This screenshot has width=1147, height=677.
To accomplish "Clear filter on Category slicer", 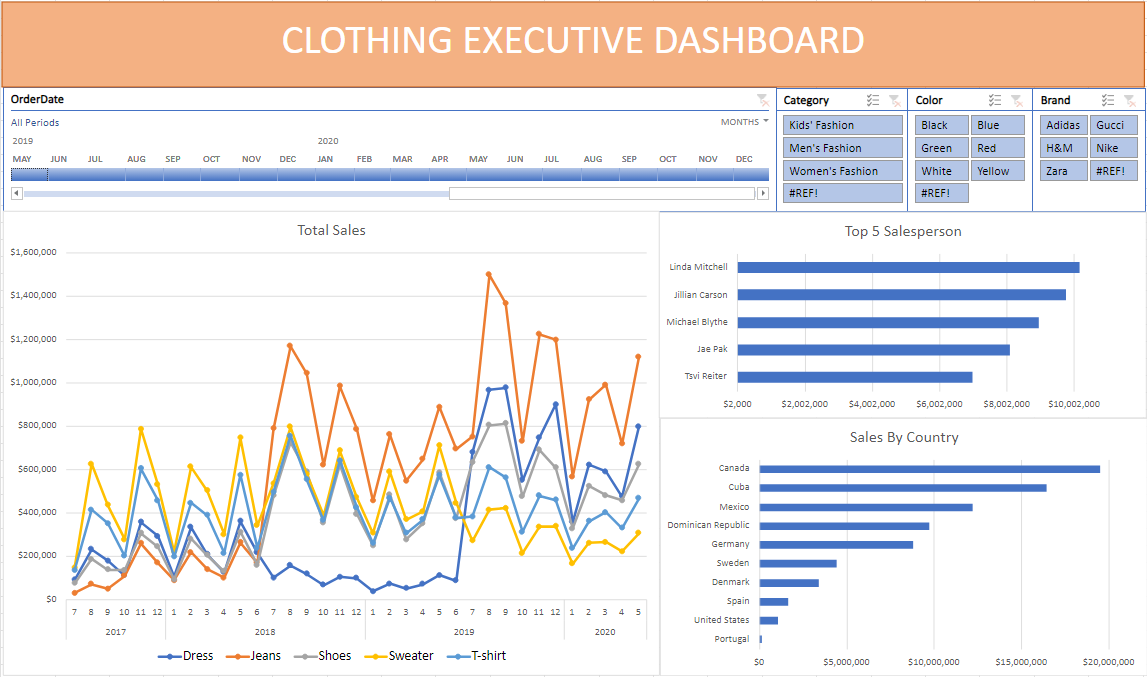I will [x=895, y=100].
